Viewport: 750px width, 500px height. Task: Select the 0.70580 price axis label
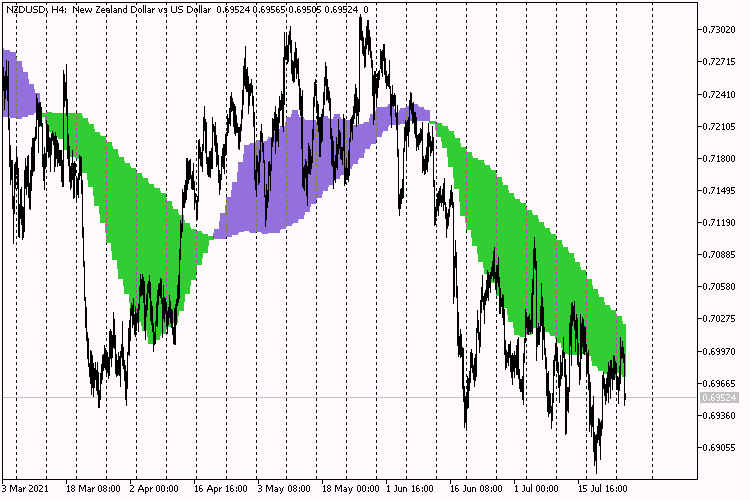click(x=719, y=287)
